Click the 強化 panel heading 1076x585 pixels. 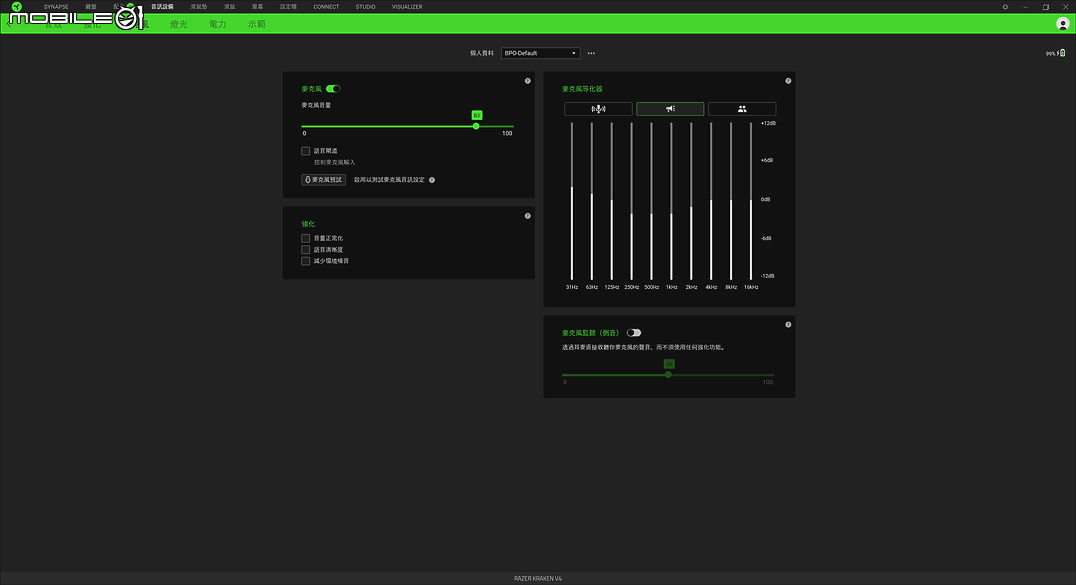coord(308,224)
